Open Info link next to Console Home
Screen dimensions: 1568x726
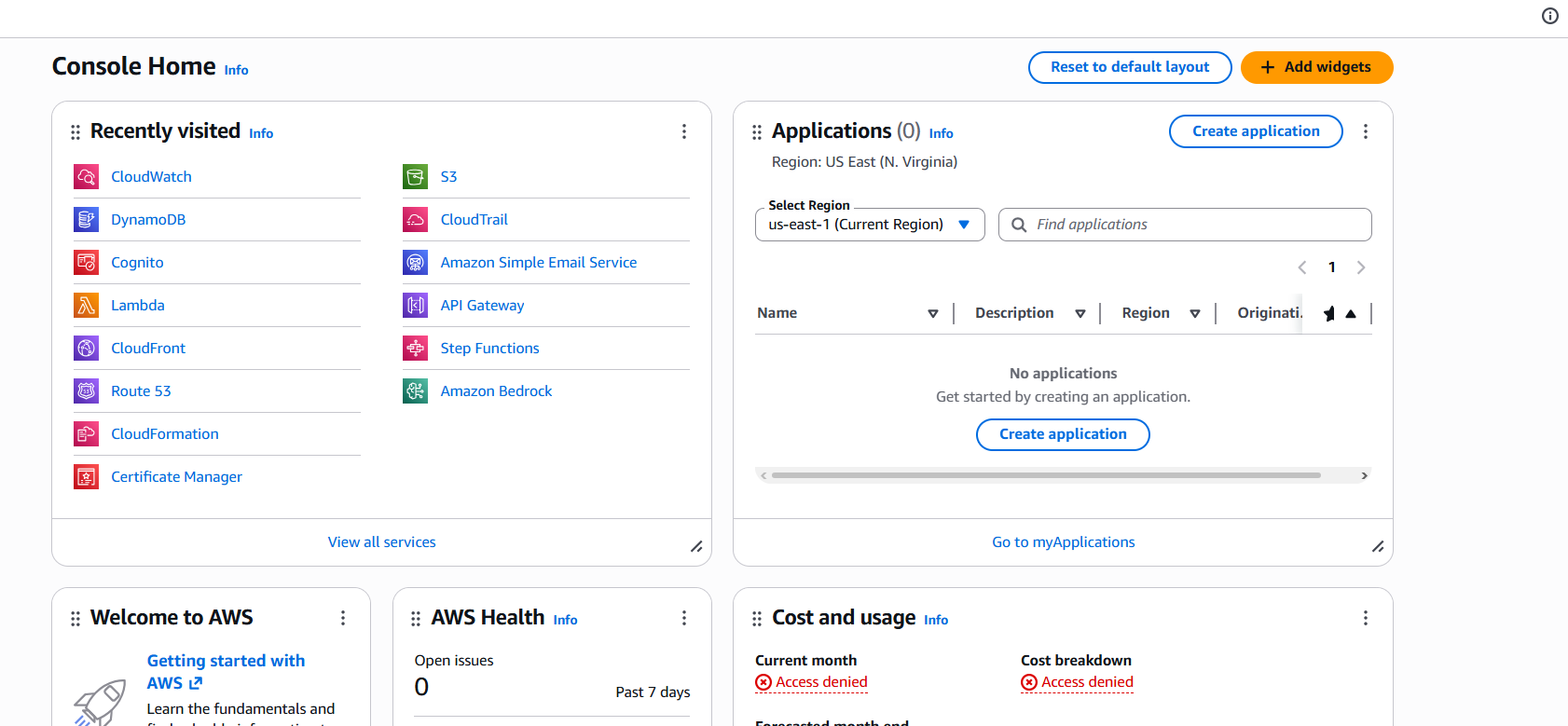tap(237, 70)
